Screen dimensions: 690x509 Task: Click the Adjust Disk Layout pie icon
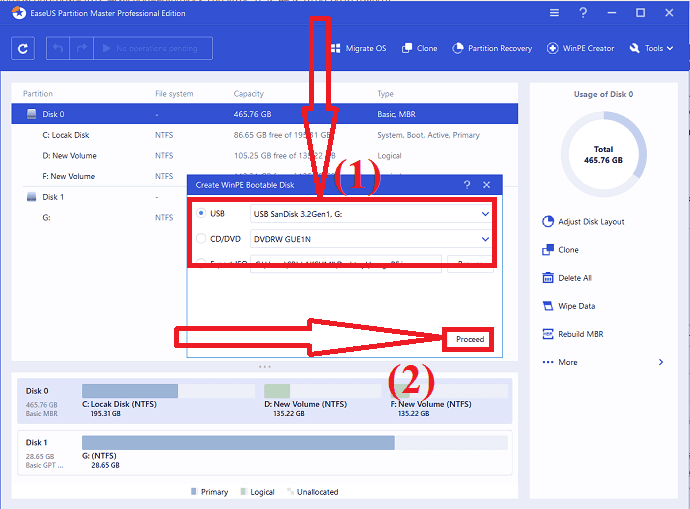coord(548,221)
